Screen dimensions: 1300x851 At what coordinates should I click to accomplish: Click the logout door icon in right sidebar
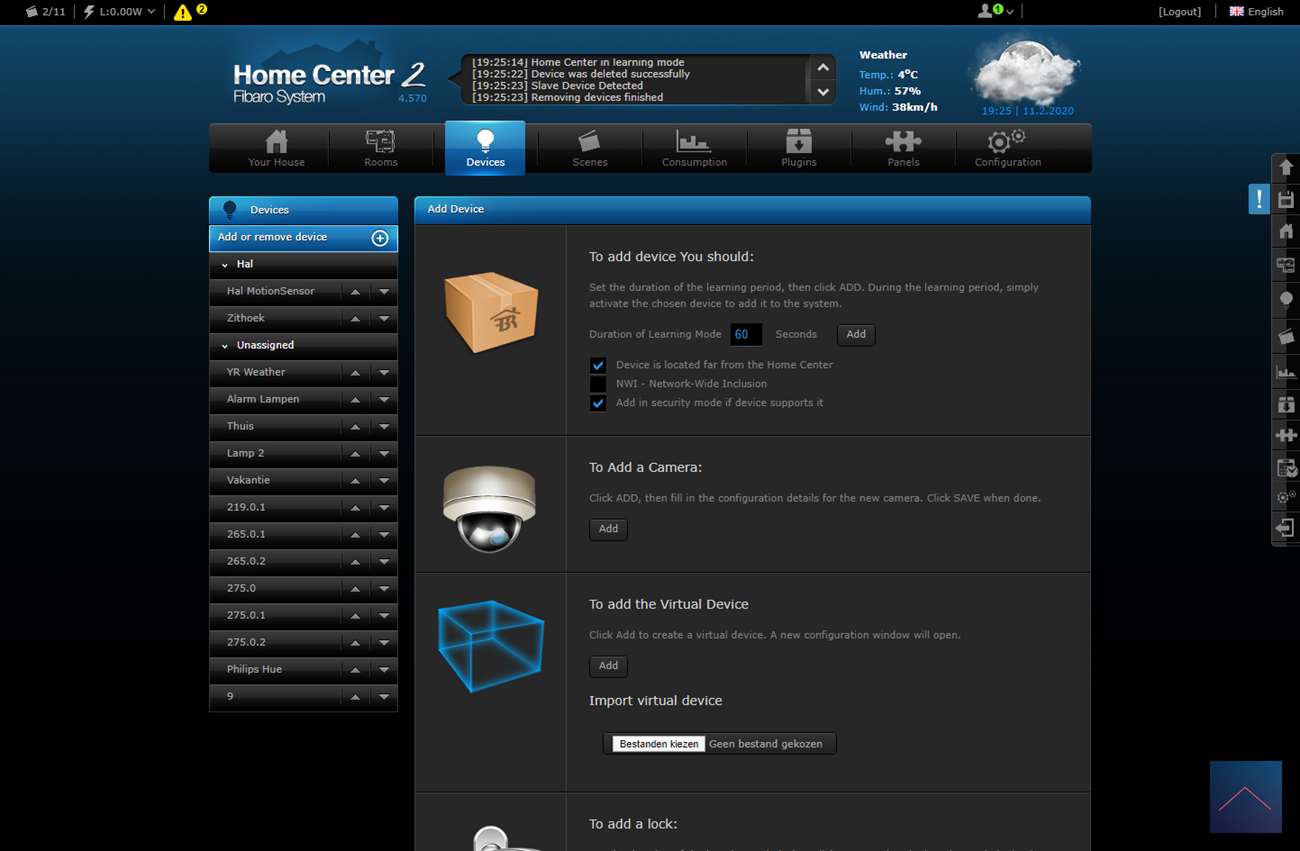click(1286, 528)
